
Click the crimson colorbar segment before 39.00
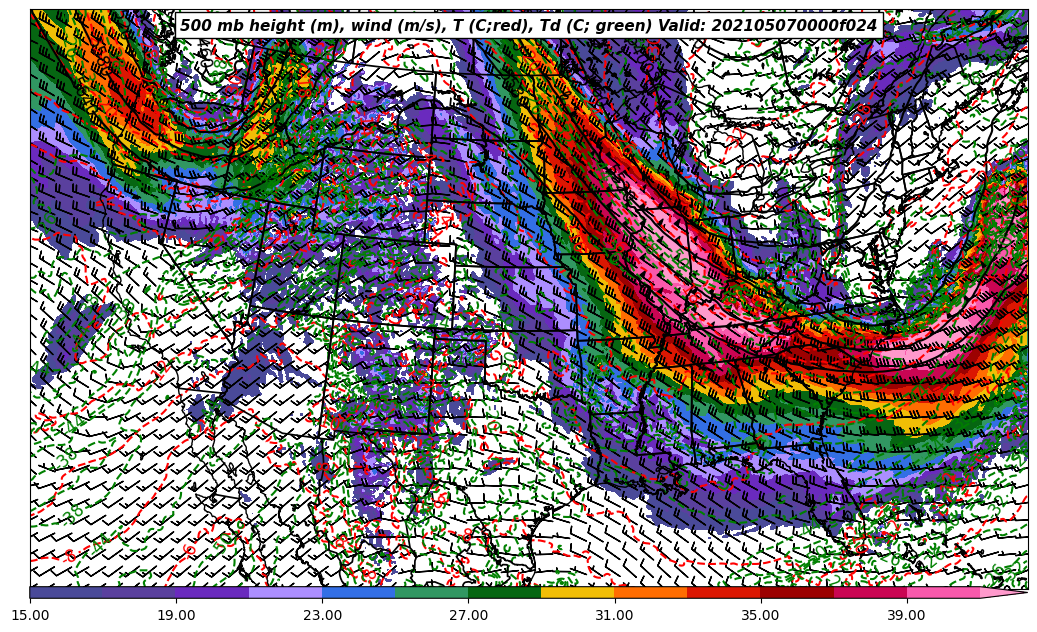pos(869,592)
